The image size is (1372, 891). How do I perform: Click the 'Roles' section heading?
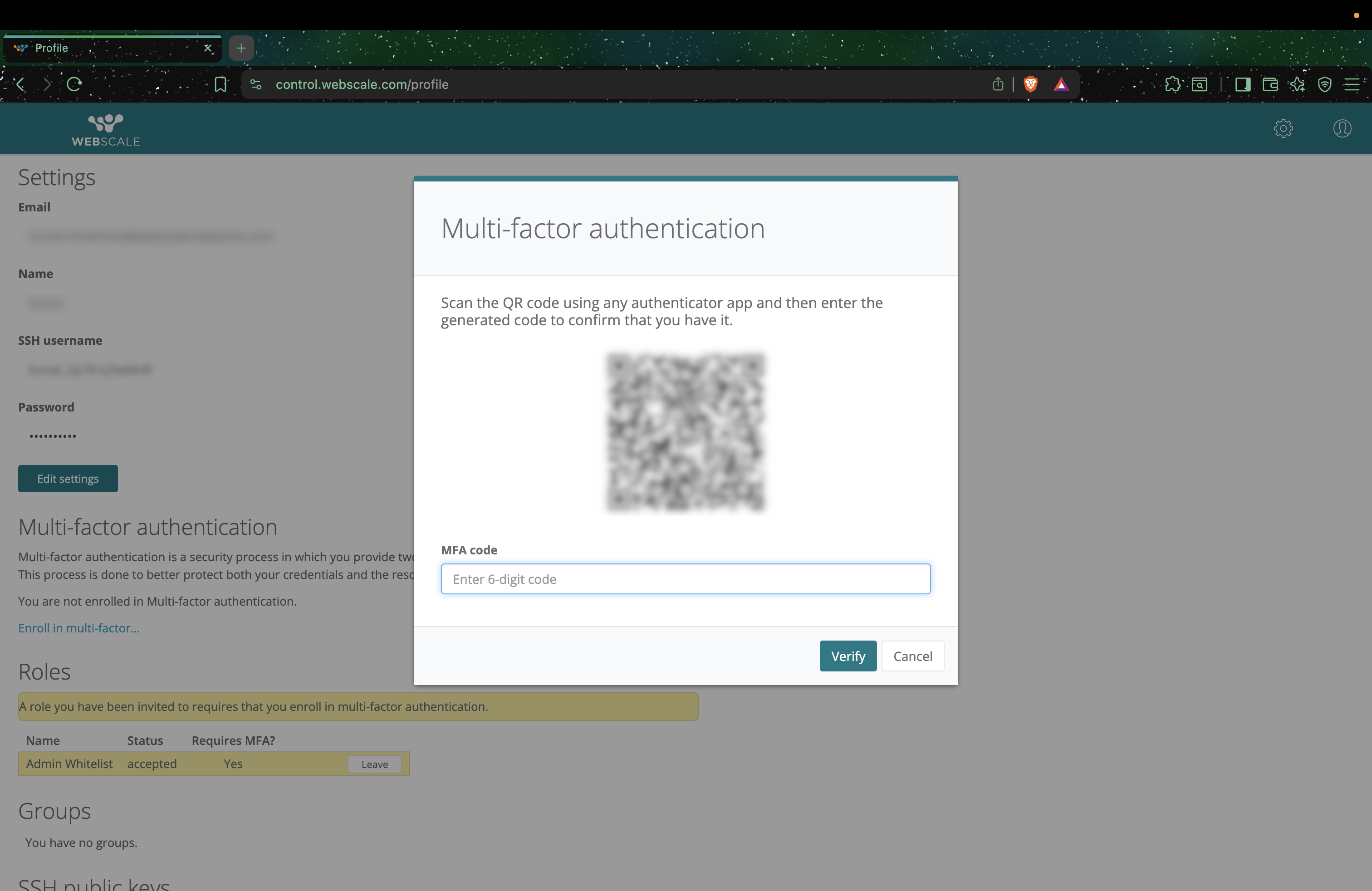point(44,671)
